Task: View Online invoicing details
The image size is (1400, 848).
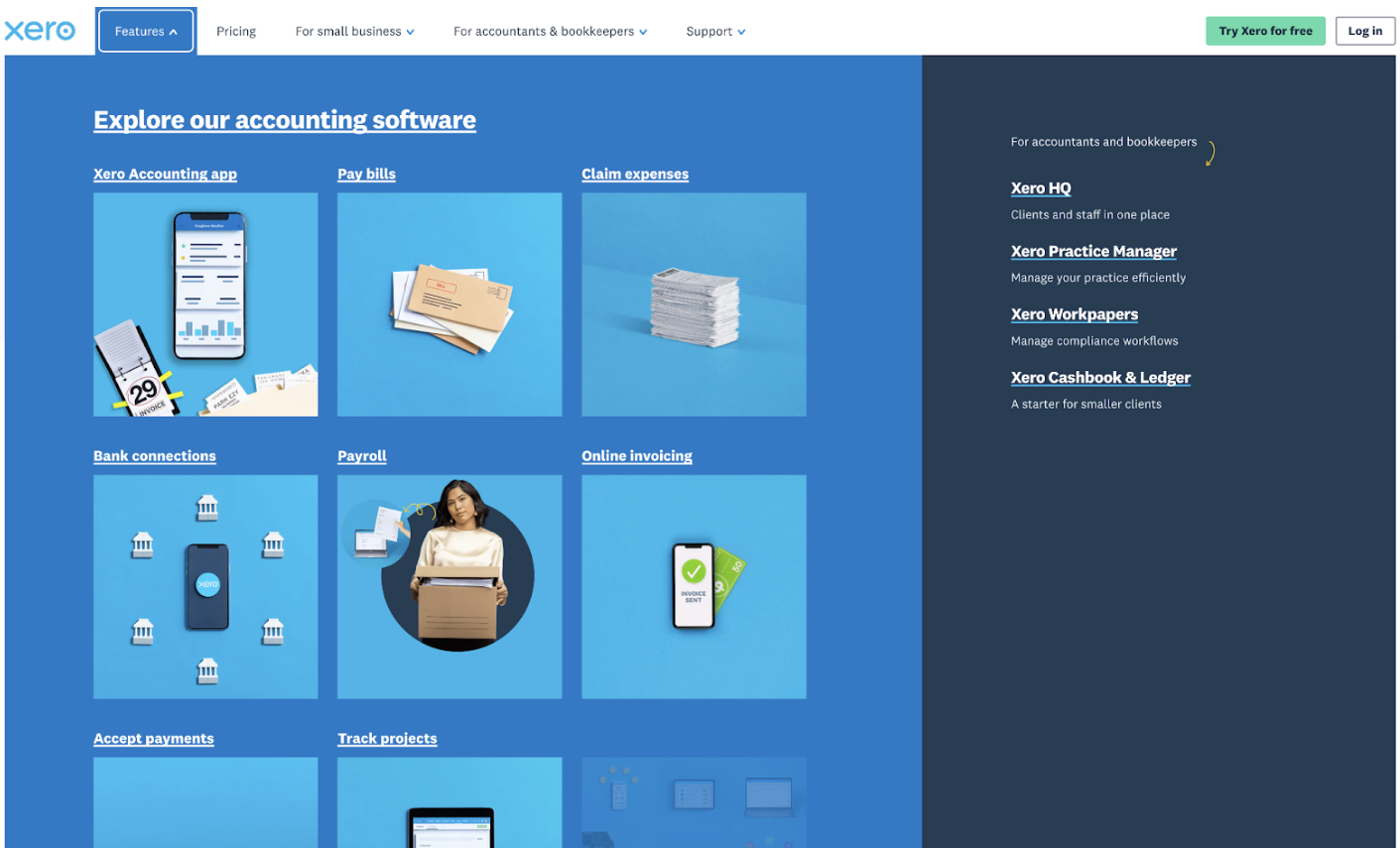Action: (636, 455)
